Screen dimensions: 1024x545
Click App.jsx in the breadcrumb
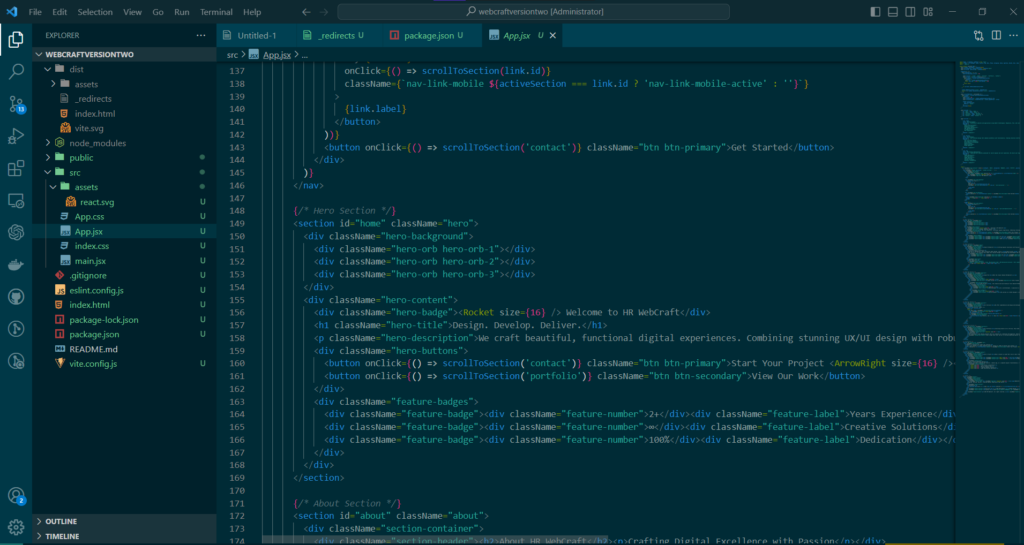coord(277,55)
